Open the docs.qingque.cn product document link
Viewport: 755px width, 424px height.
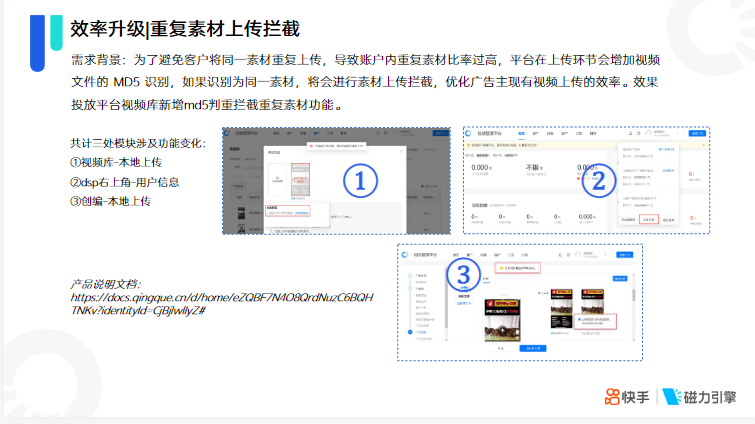222,304
